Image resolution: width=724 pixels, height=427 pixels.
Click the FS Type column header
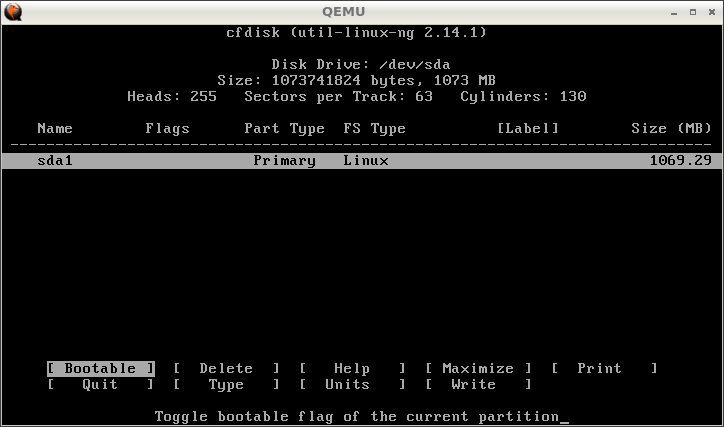tap(374, 129)
